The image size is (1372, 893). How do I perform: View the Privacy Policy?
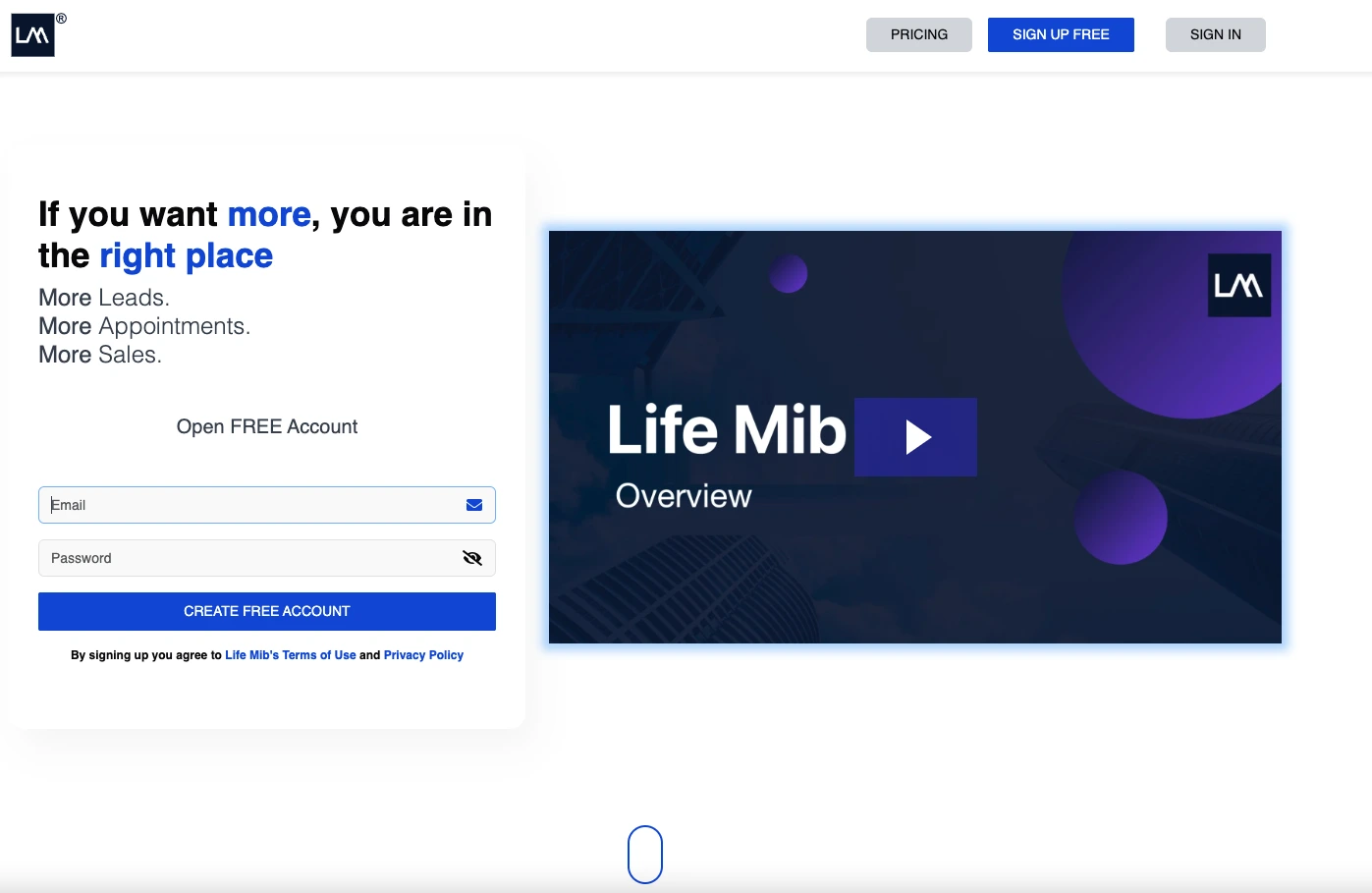click(423, 654)
